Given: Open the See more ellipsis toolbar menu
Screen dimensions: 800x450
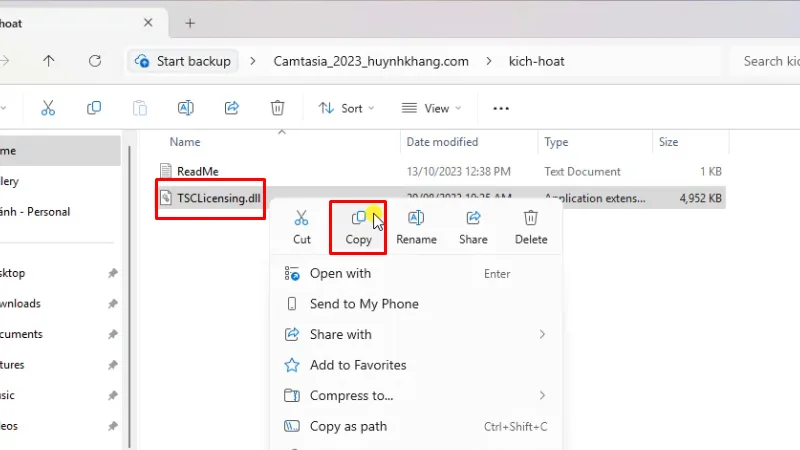Looking at the screenshot, I should click(x=501, y=108).
